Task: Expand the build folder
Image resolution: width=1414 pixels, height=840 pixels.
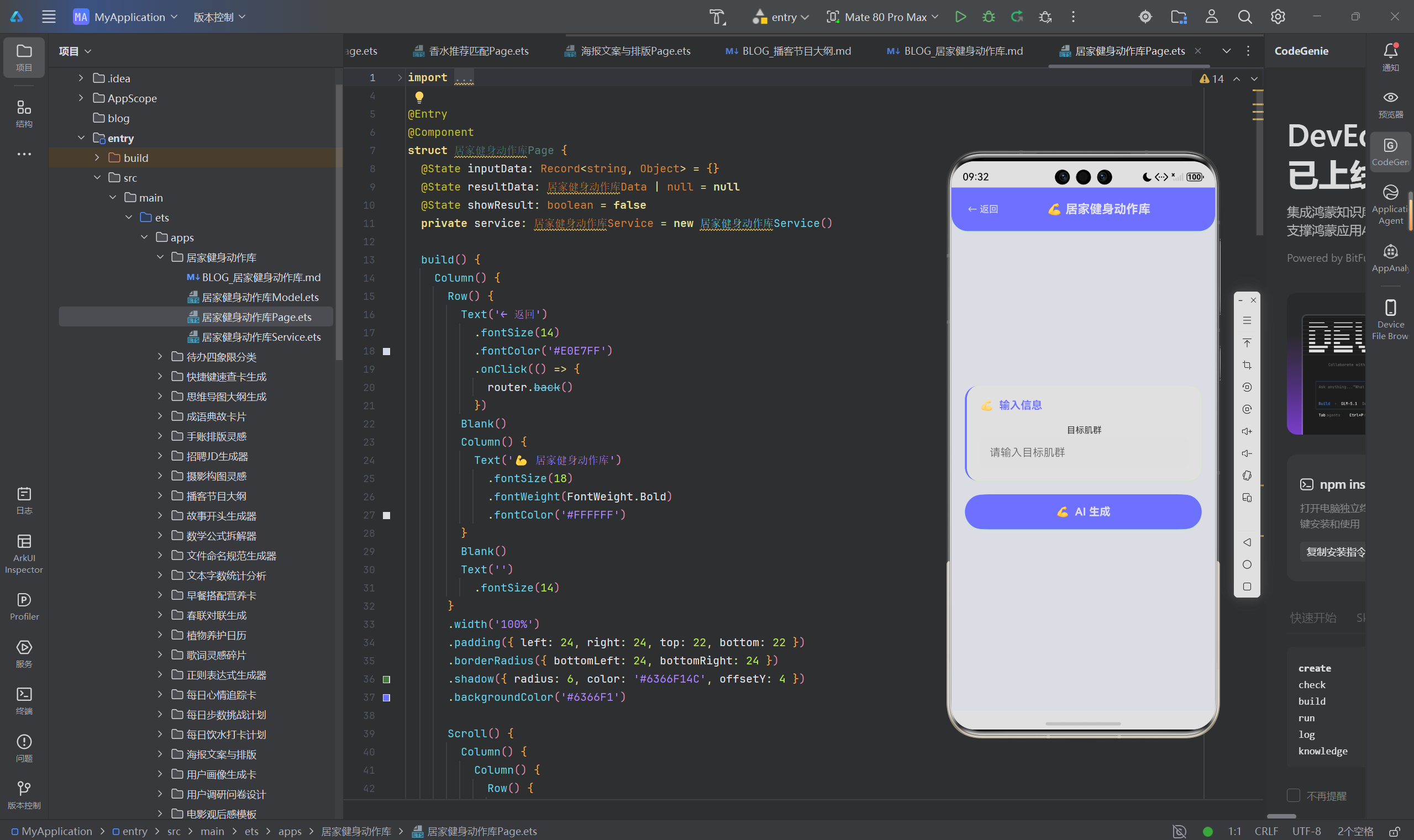Action: tap(97, 157)
